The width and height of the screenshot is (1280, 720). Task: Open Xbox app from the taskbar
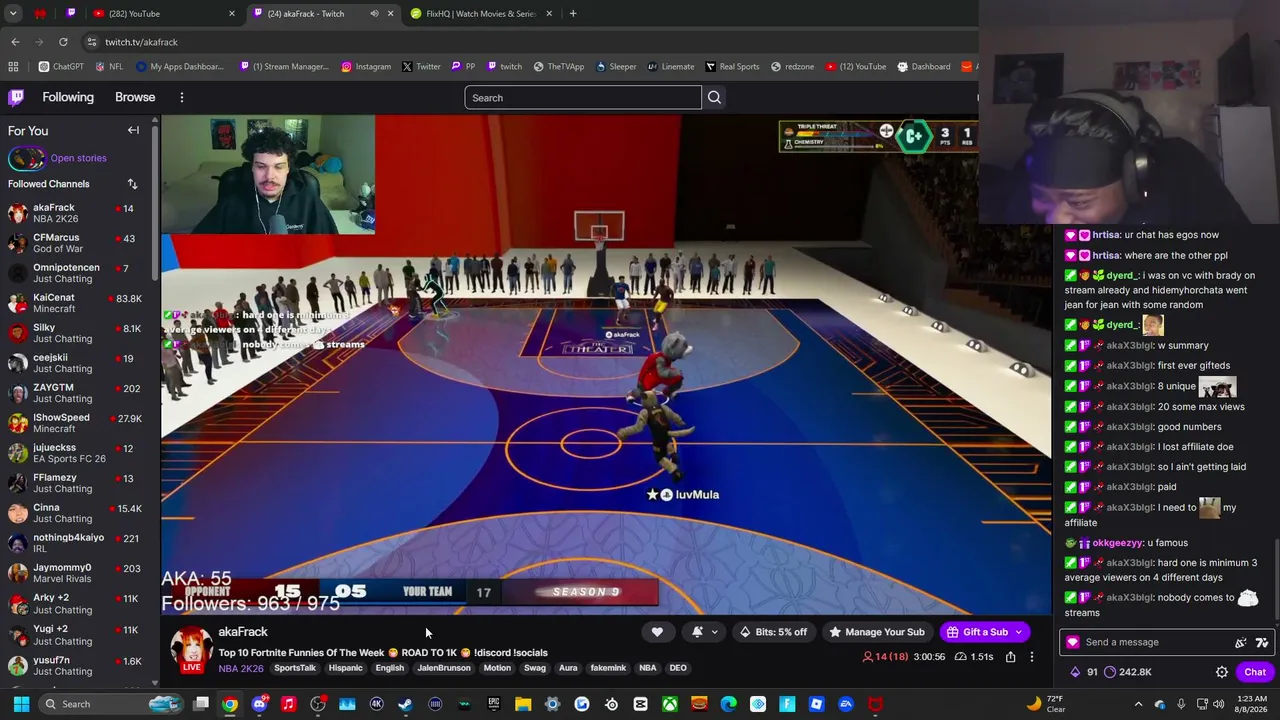[670, 704]
